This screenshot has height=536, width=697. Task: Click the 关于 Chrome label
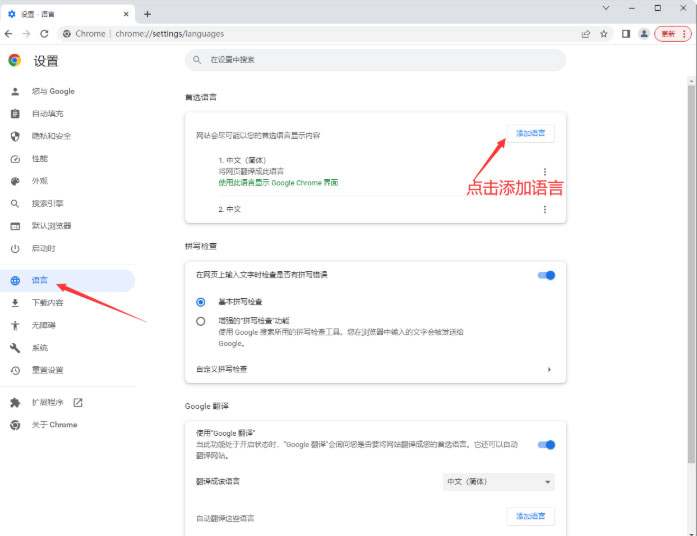tap(54, 425)
